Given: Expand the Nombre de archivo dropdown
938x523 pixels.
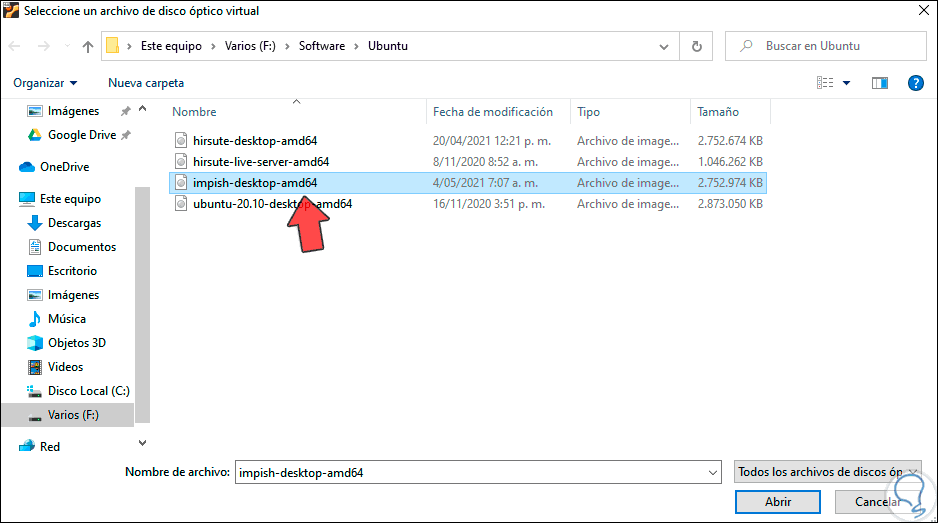Looking at the screenshot, I should (712, 473).
